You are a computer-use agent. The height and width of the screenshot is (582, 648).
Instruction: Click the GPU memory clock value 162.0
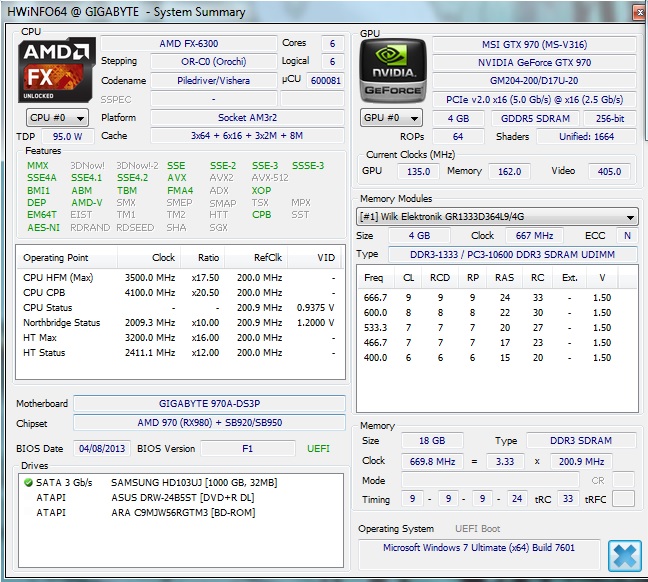click(509, 171)
